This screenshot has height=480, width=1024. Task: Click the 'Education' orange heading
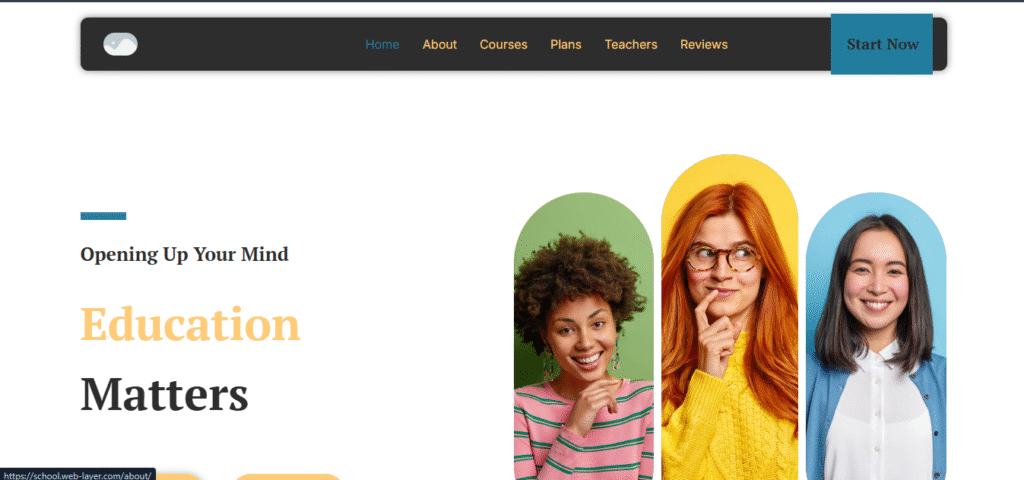pos(190,324)
